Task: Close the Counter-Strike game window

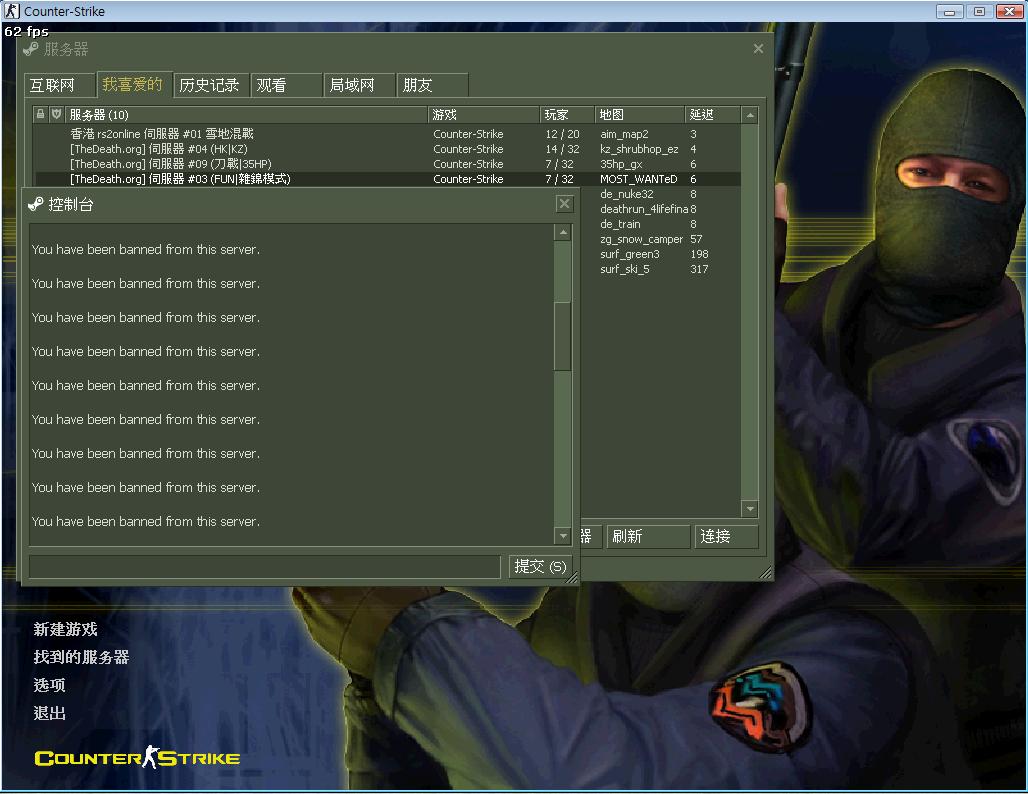Action: tap(1010, 11)
